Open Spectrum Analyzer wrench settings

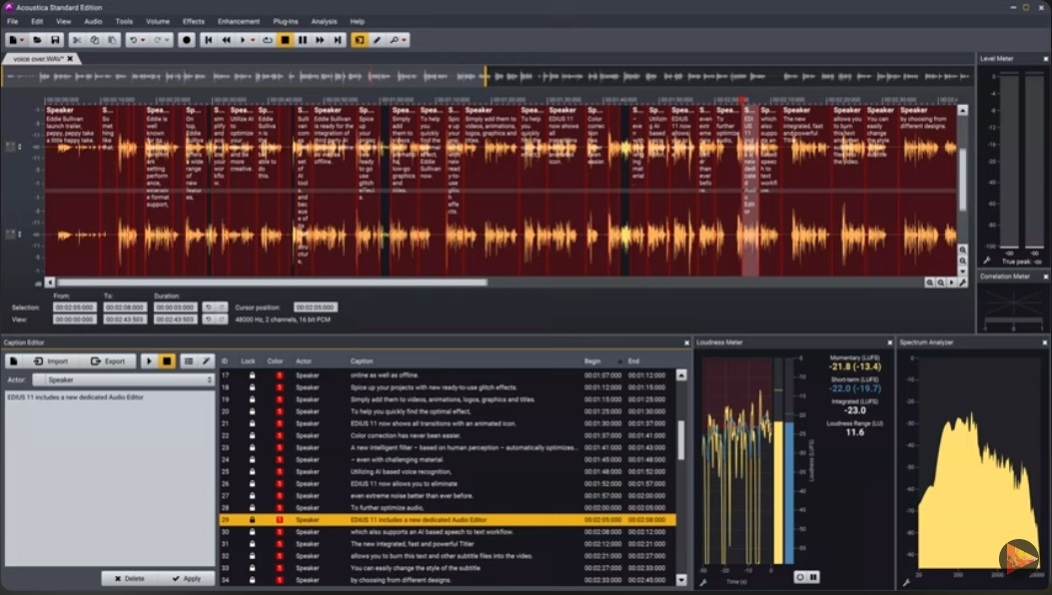coord(906,582)
